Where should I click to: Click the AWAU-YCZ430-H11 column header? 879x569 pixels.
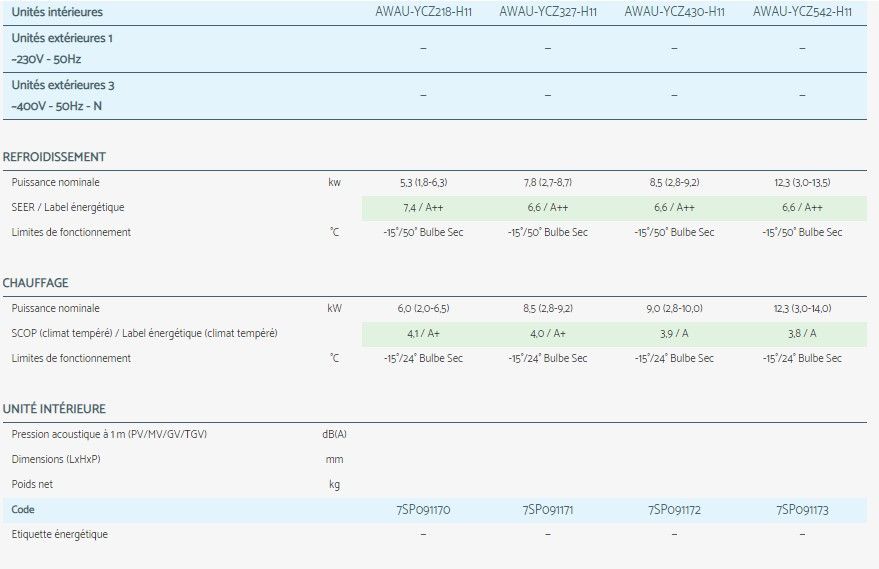(x=674, y=12)
